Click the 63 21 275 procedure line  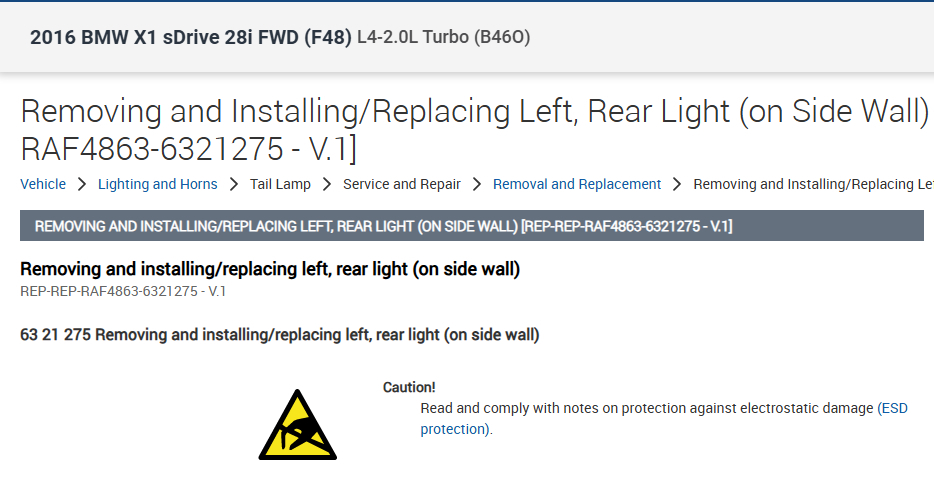(x=280, y=335)
